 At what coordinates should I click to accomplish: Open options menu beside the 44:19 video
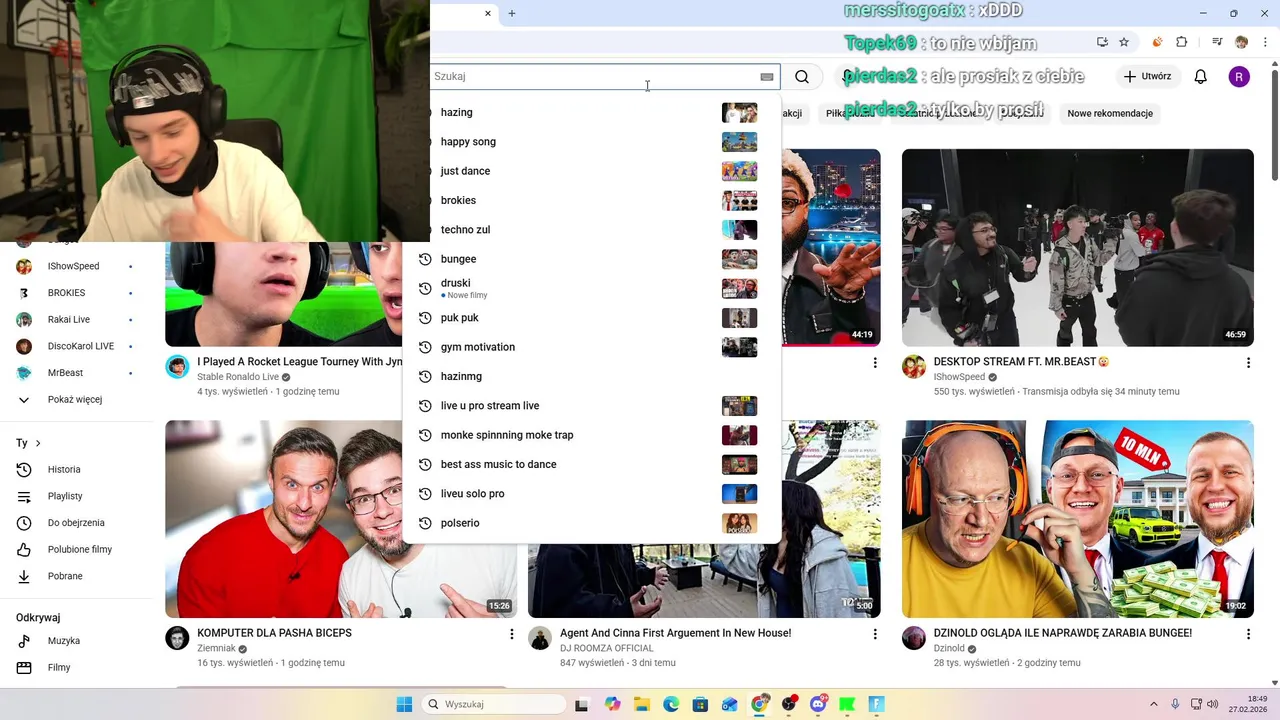(x=875, y=362)
